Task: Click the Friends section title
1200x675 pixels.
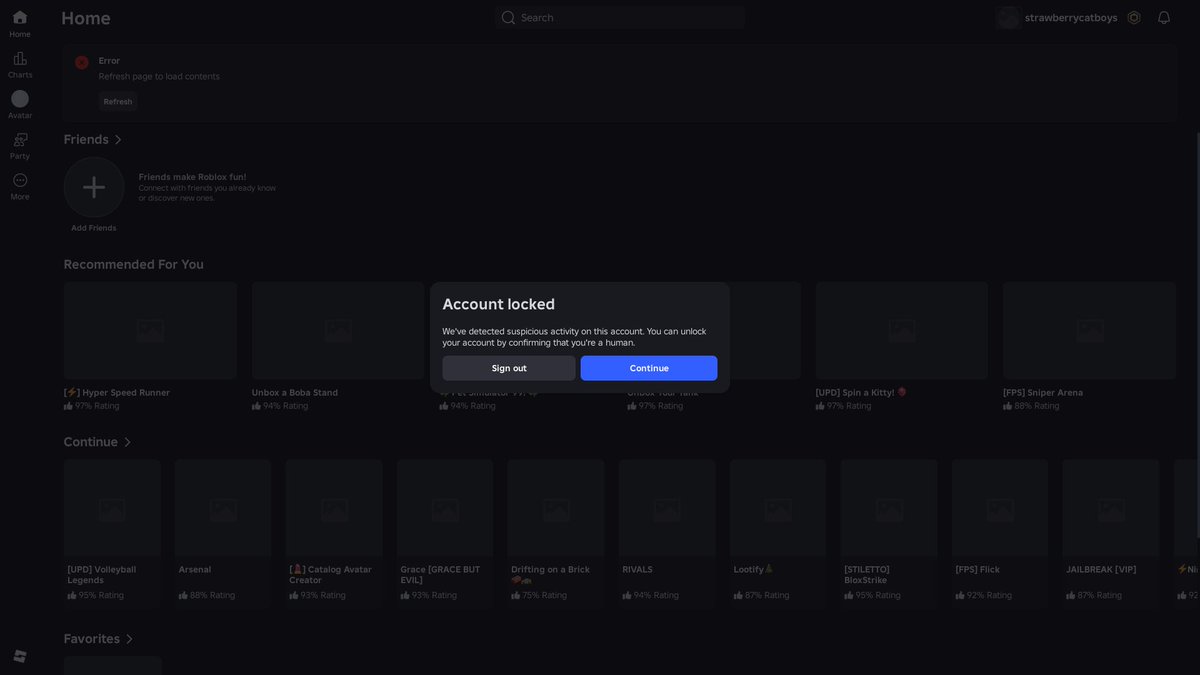Action: 86,140
